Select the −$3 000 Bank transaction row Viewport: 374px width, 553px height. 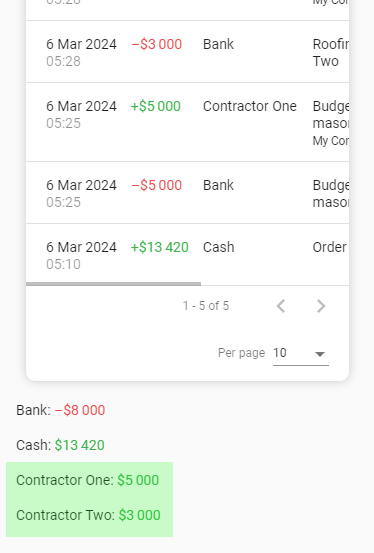coord(187,52)
